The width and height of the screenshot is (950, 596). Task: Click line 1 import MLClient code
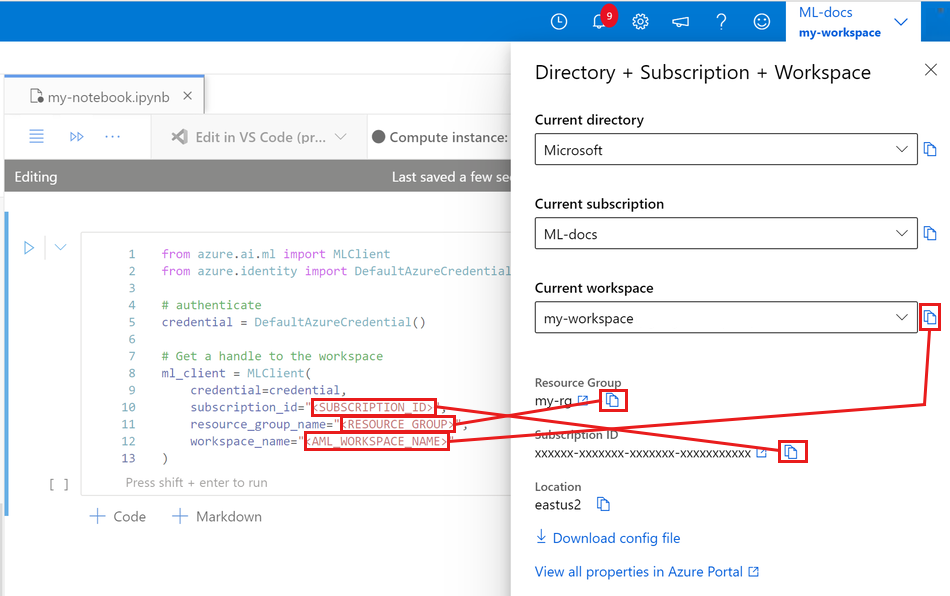276,254
